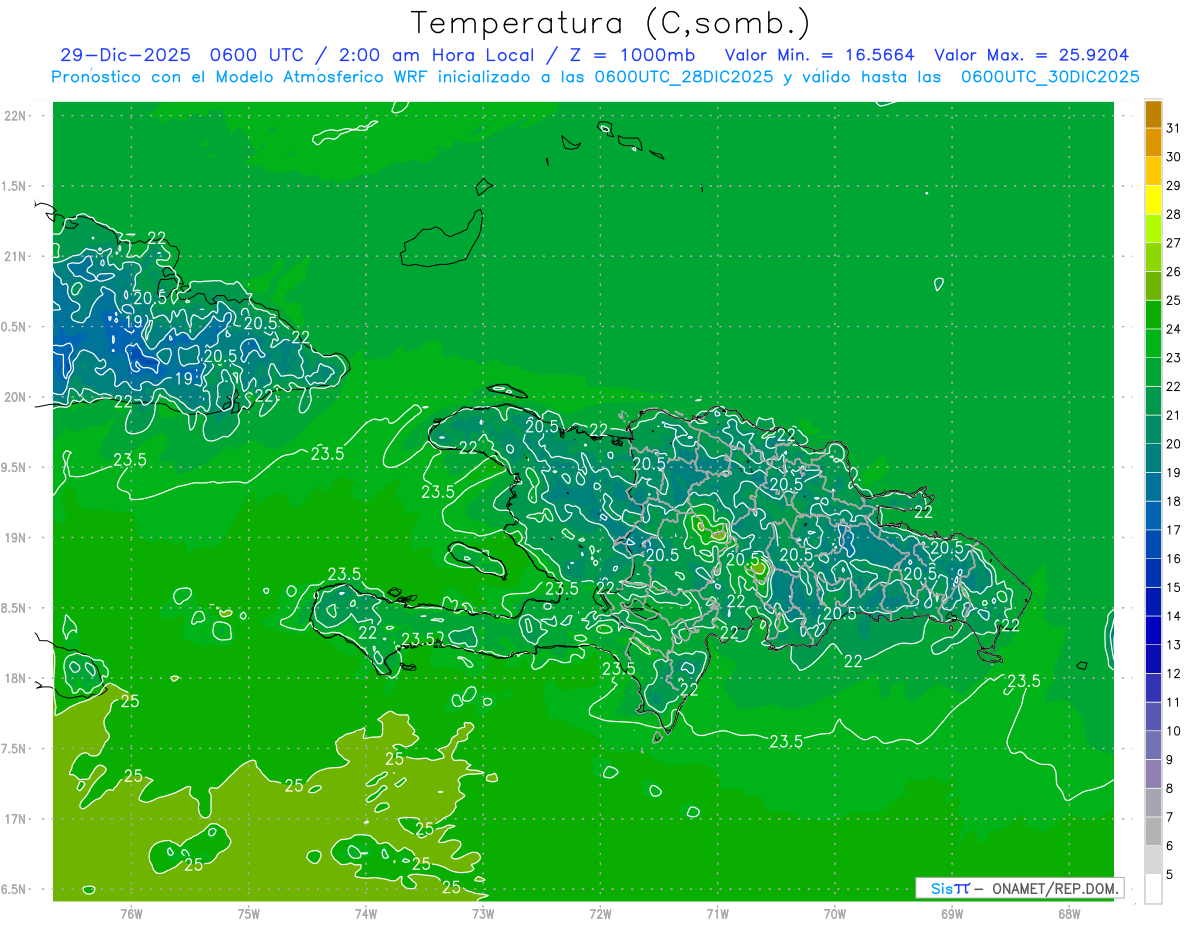Image resolution: width=1200 pixels, height=927 pixels.
Task: Click the colorbar scale label '10'
Action: (1173, 730)
